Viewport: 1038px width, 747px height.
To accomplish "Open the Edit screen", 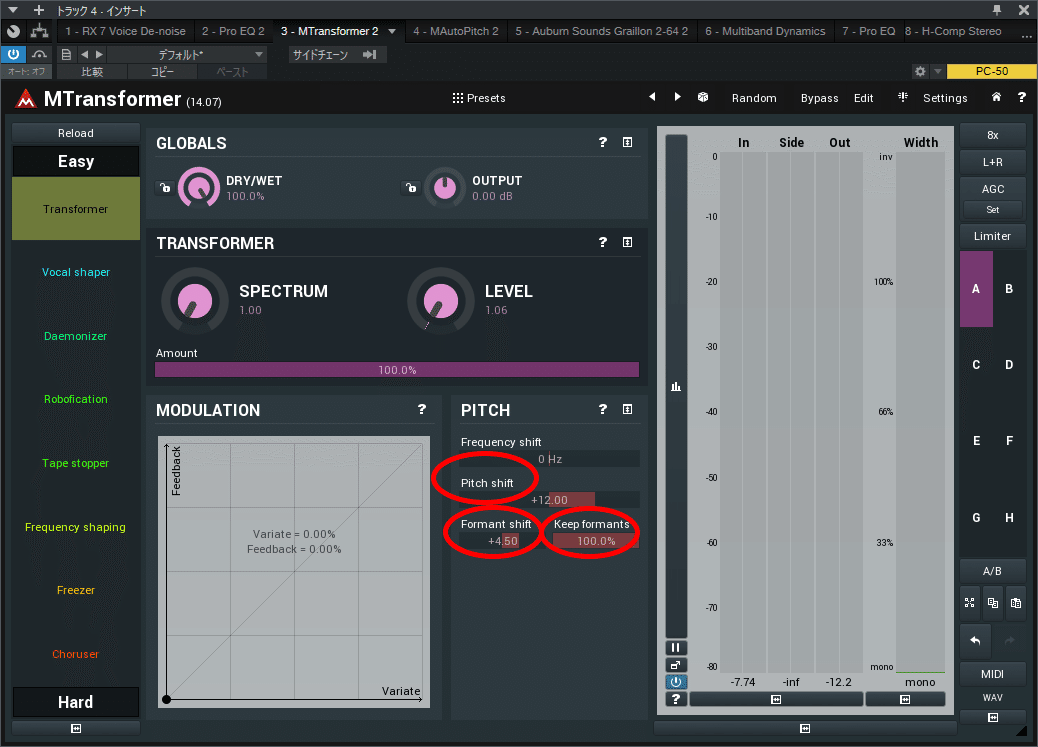I will tap(863, 98).
